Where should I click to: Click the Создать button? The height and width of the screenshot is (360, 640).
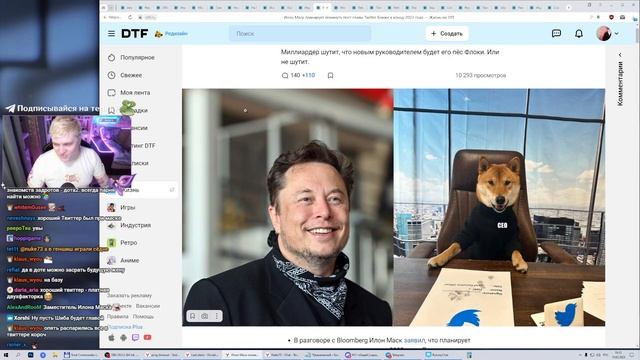pos(447,33)
